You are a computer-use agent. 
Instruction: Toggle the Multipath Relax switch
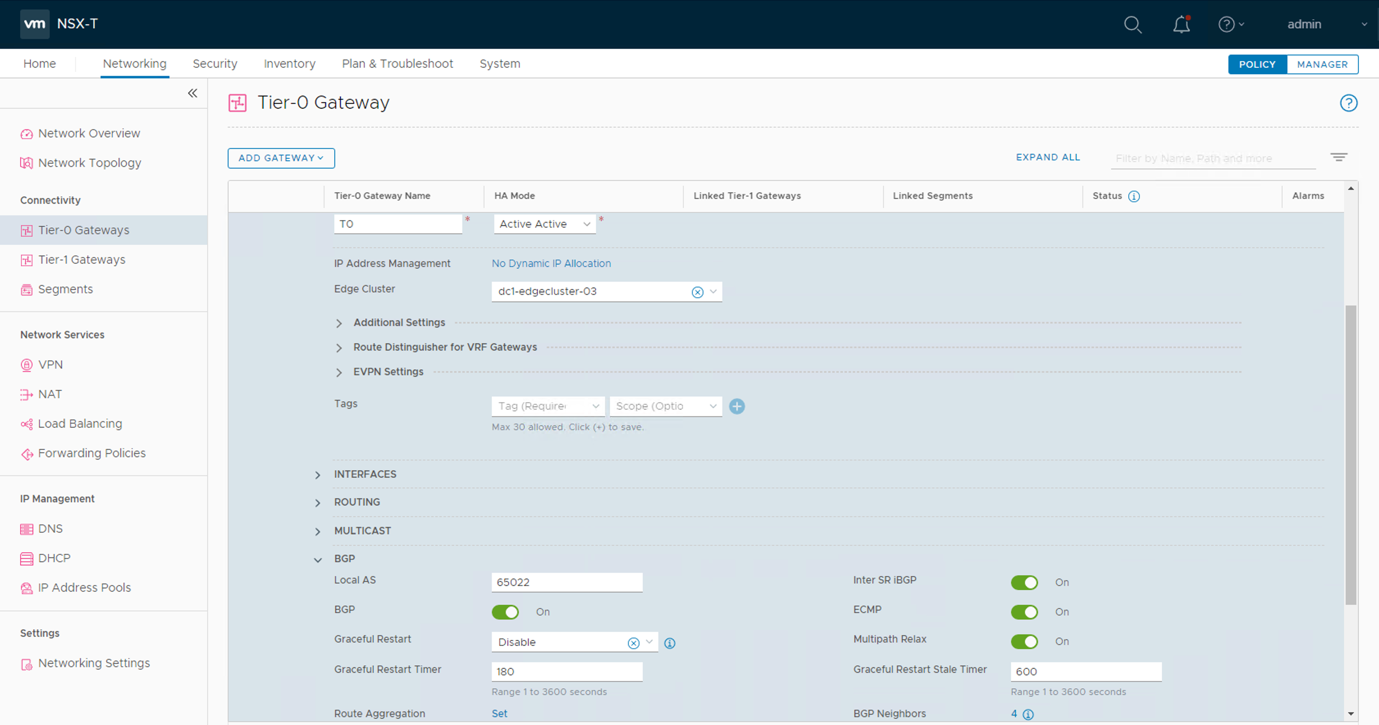click(x=1024, y=641)
